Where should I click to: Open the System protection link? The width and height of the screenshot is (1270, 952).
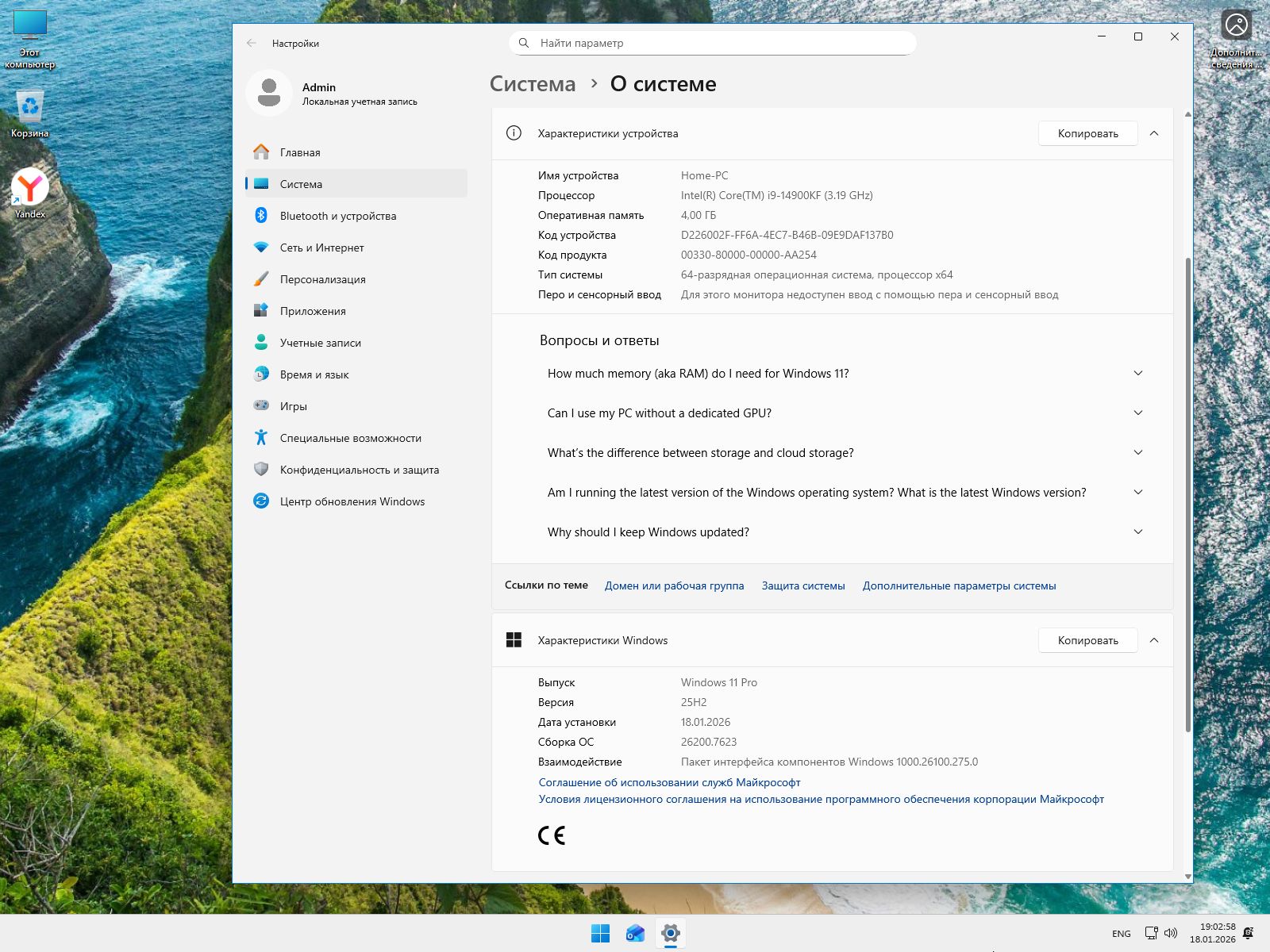pos(802,585)
